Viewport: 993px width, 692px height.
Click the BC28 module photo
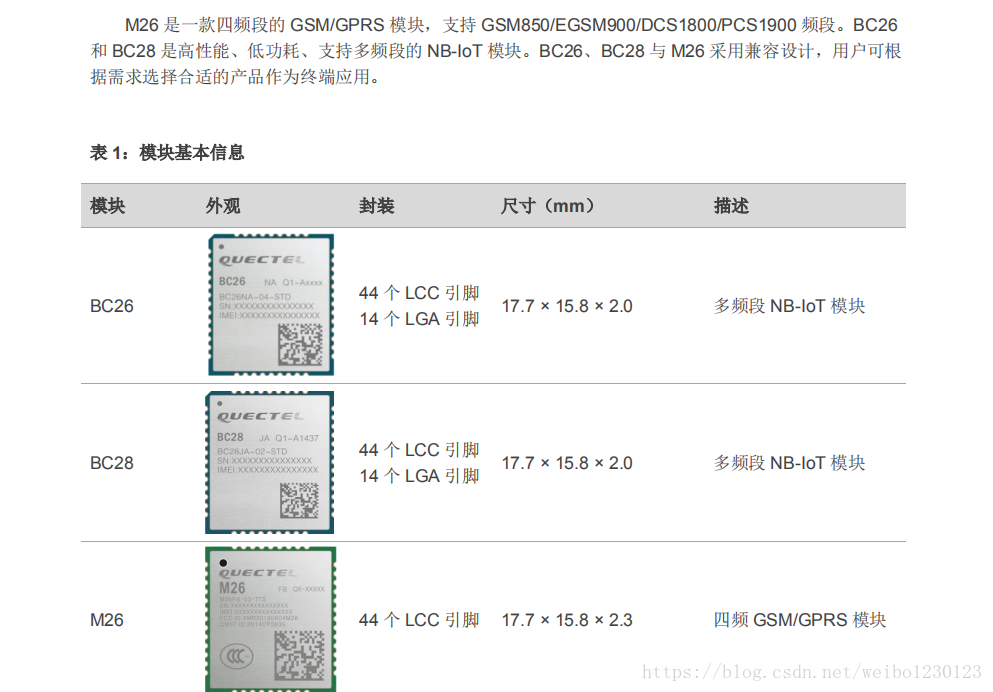click(270, 462)
